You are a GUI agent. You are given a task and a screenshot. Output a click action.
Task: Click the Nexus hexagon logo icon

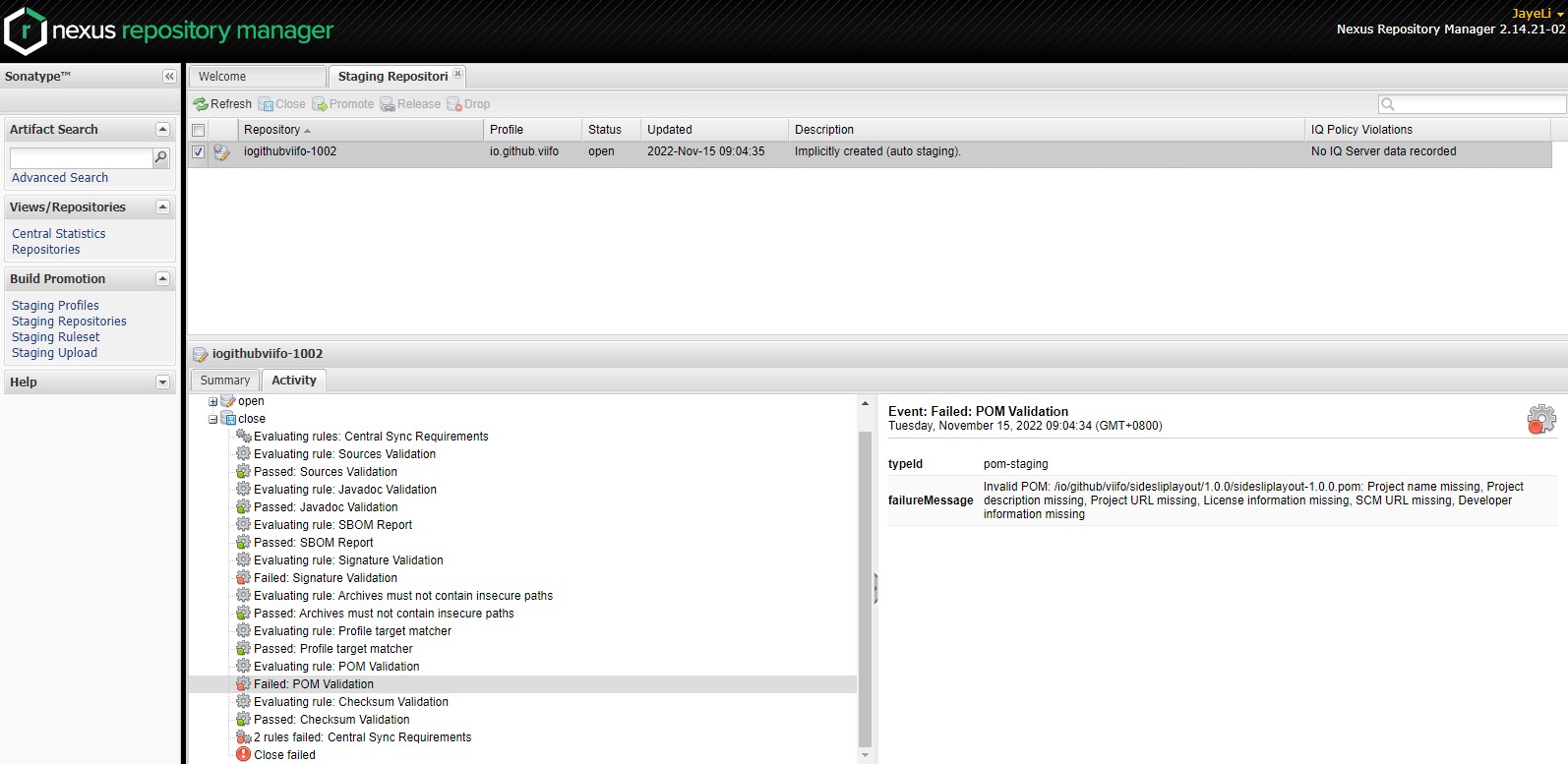click(26, 30)
